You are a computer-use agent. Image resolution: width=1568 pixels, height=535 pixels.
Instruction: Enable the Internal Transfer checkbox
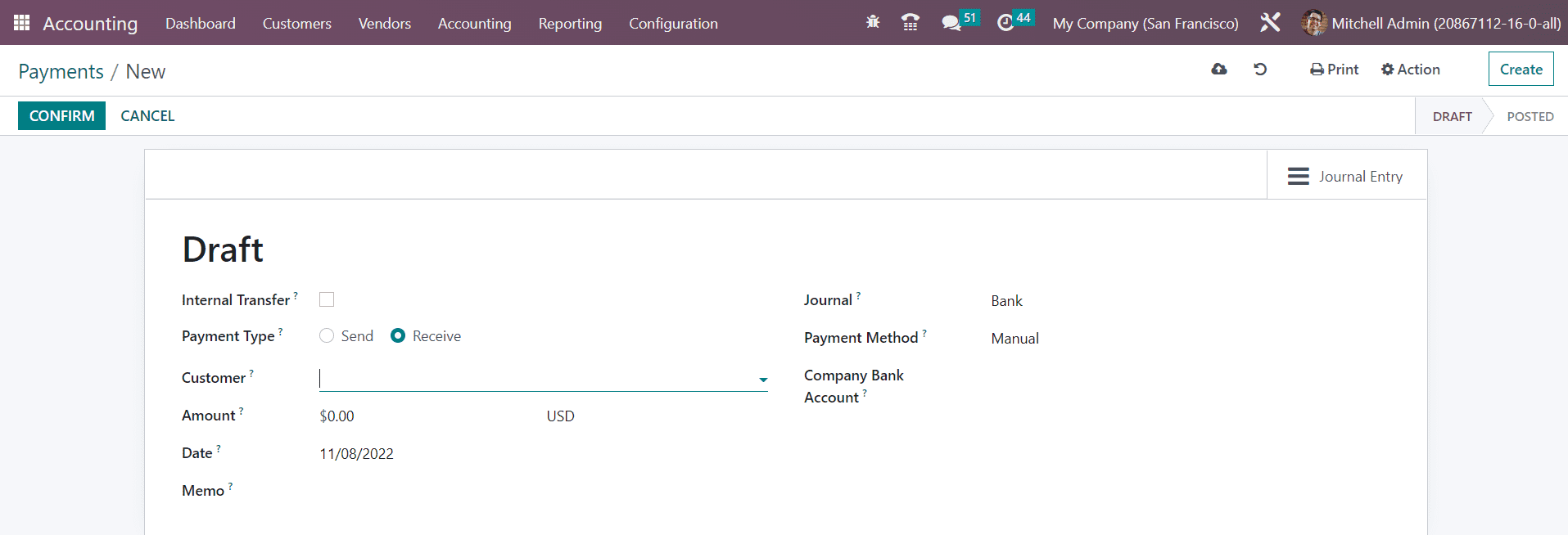tap(327, 299)
